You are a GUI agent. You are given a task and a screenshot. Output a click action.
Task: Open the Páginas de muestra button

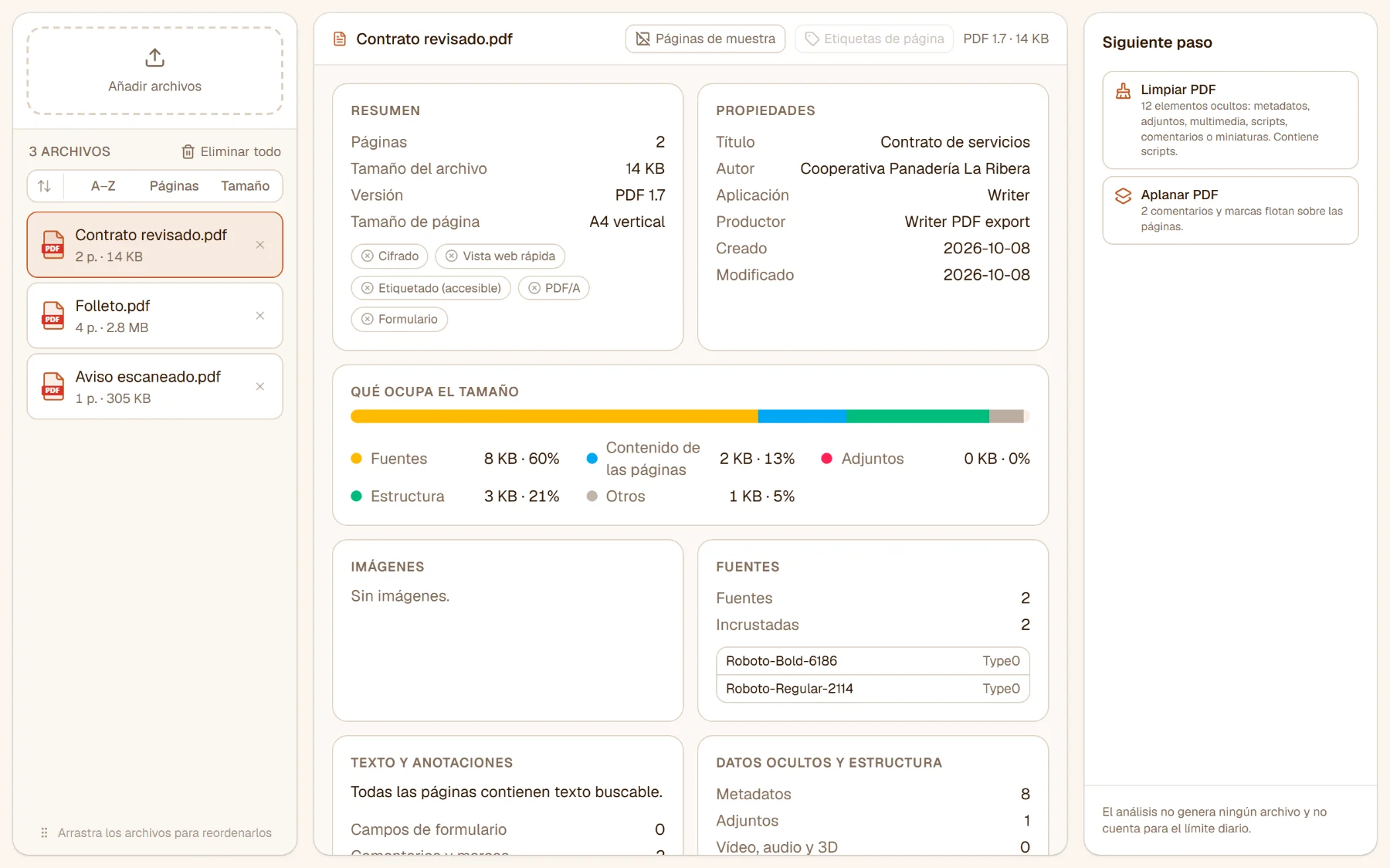(x=705, y=39)
